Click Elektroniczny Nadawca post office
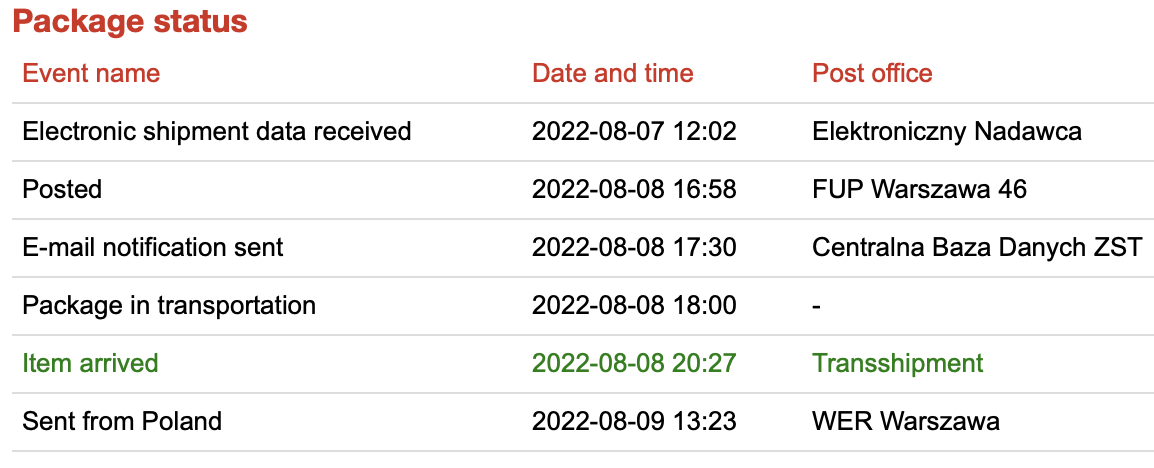 click(x=946, y=131)
